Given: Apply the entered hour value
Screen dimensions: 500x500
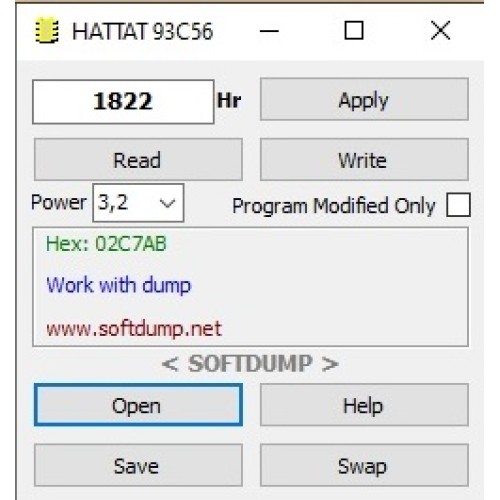Looking at the screenshot, I should (364, 99).
